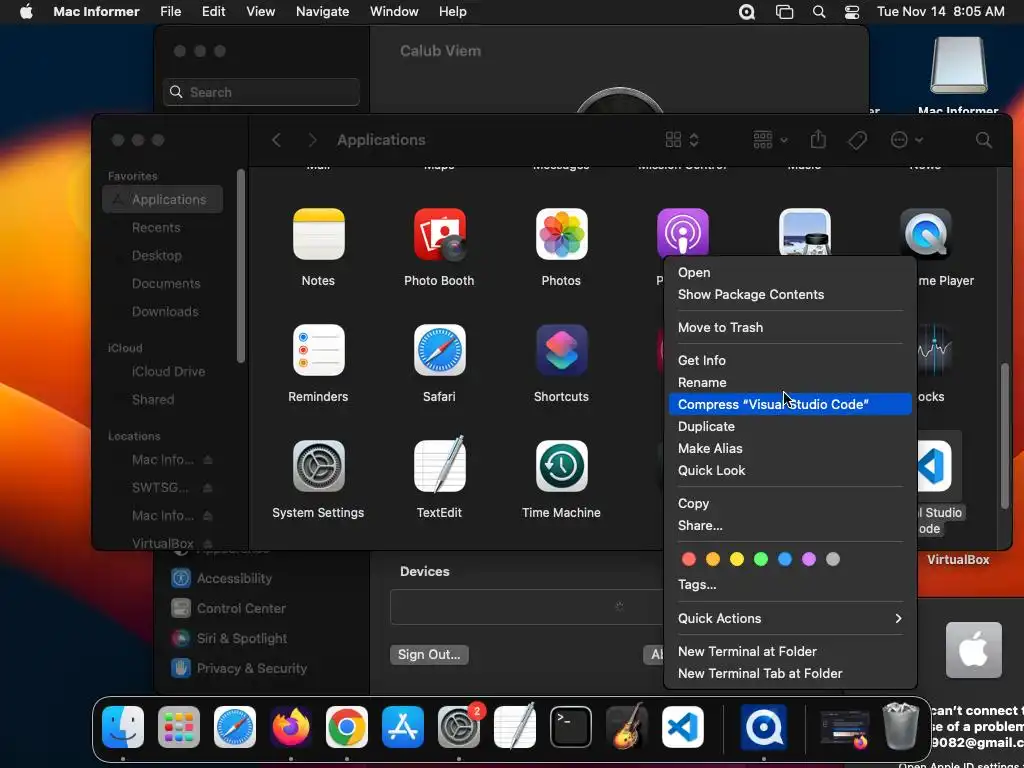
Task: Click Sign Out... in System Settings
Action: [429, 654]
